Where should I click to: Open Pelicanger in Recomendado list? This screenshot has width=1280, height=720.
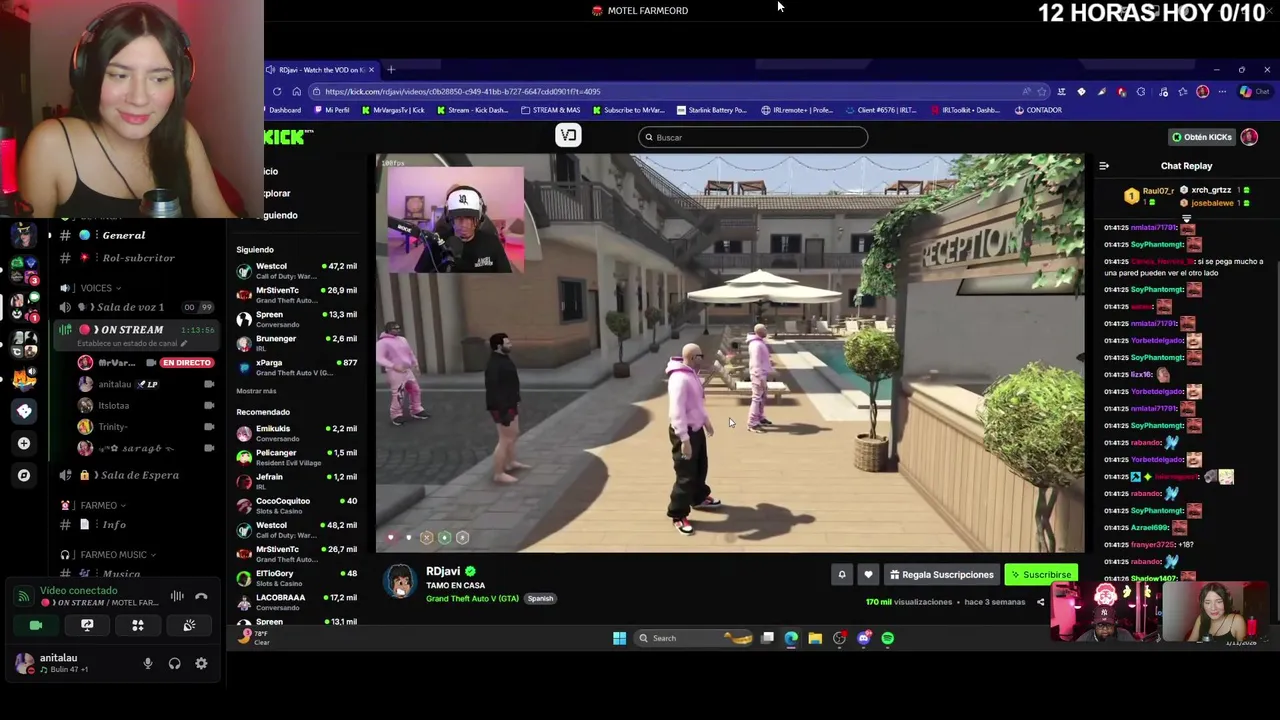pos(297,457)
